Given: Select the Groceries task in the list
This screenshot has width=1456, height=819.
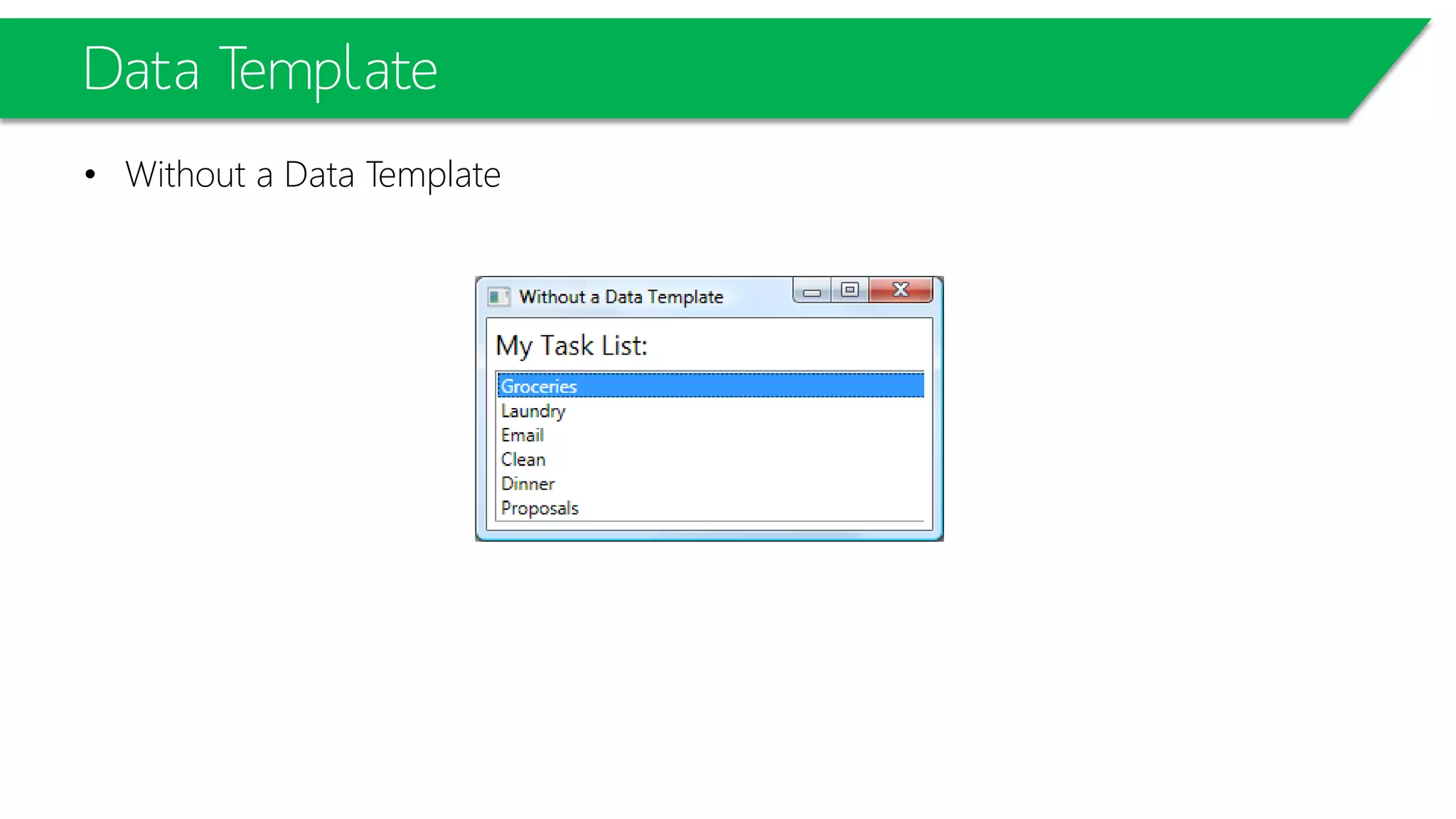Looking at the screenshot, I should (x=710, y=386).
